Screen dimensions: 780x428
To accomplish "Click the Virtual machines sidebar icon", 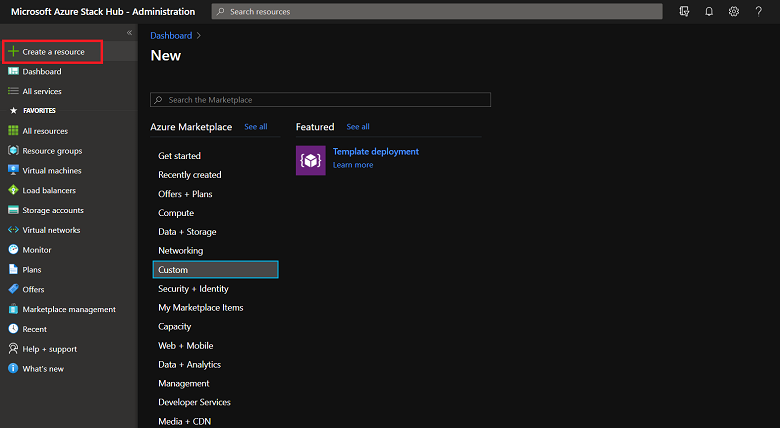I will click(x=13, y=170).
